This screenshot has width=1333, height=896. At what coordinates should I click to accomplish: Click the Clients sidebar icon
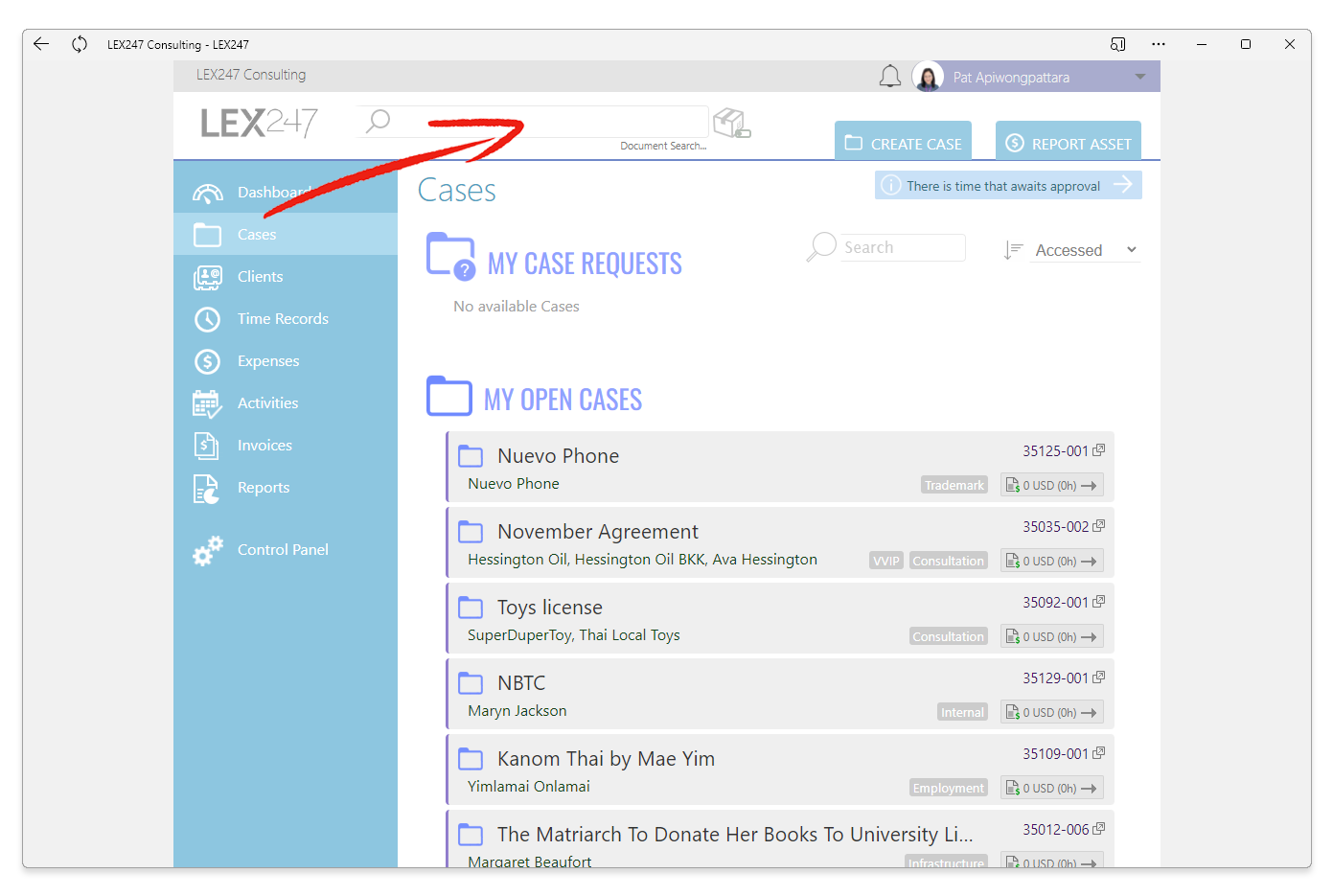click(207, 276)
